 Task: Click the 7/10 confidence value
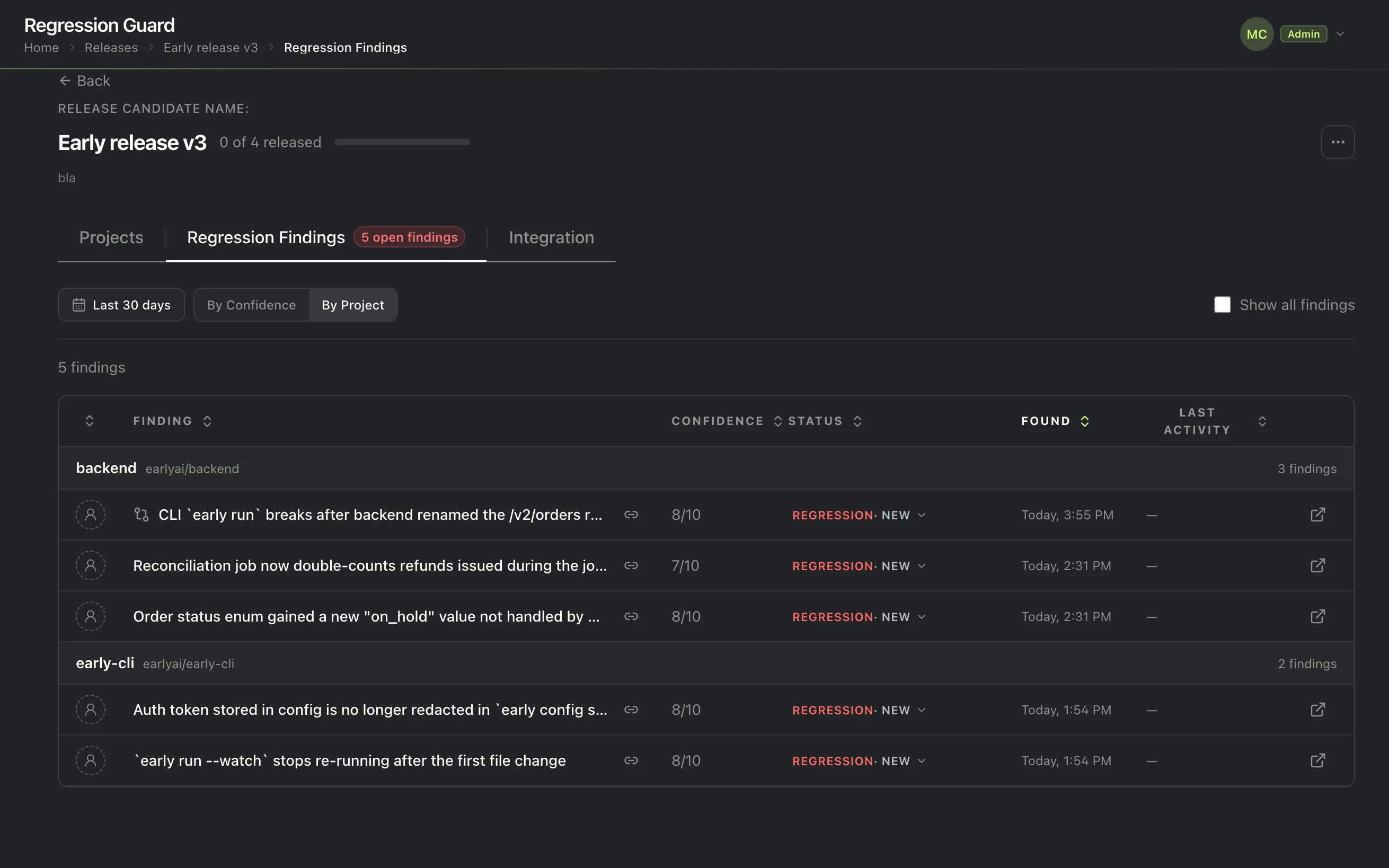pos(685,565)
